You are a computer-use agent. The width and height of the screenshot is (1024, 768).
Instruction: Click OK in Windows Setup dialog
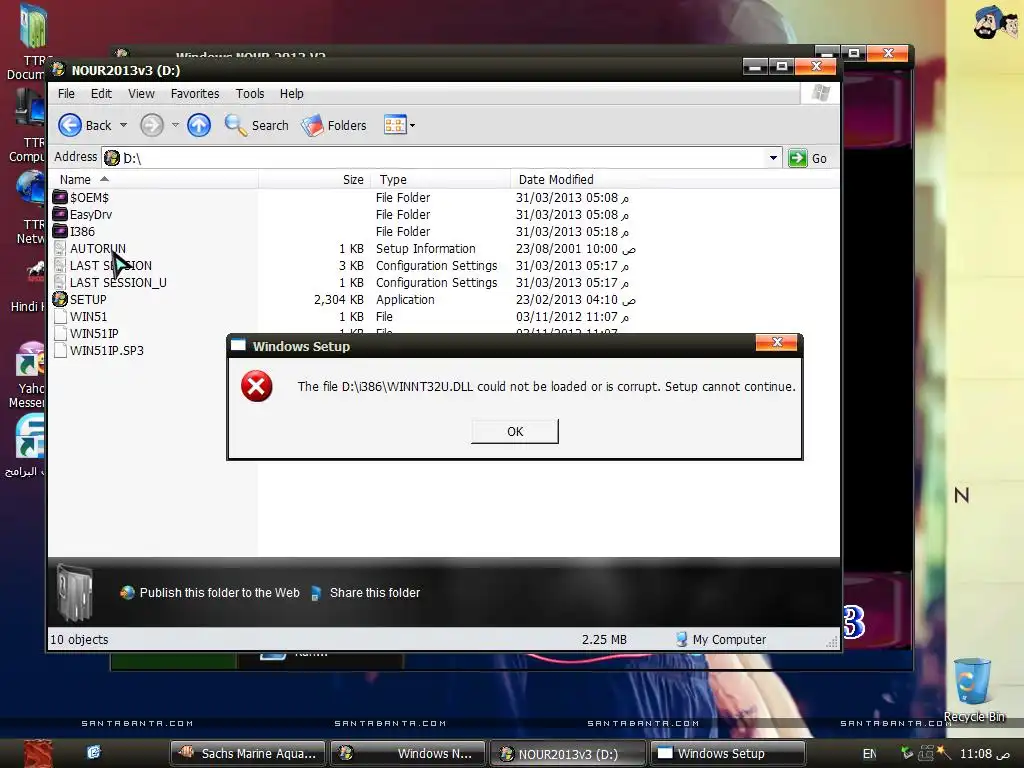pos(515,432)
